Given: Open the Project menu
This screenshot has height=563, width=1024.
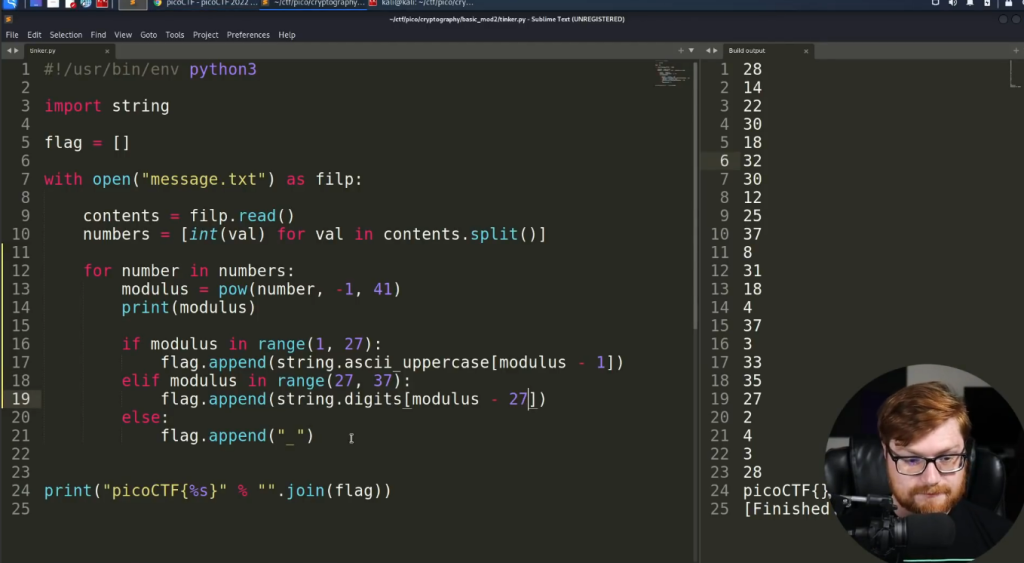Looking at the screenshot, I should point(205,35).
